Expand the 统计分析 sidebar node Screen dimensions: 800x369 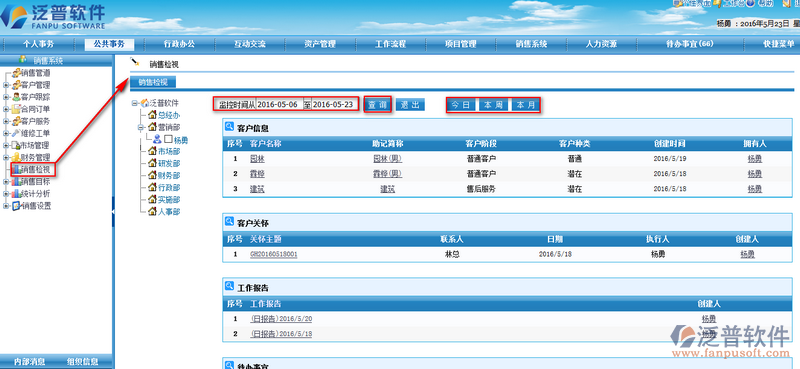tap(6, 194)
